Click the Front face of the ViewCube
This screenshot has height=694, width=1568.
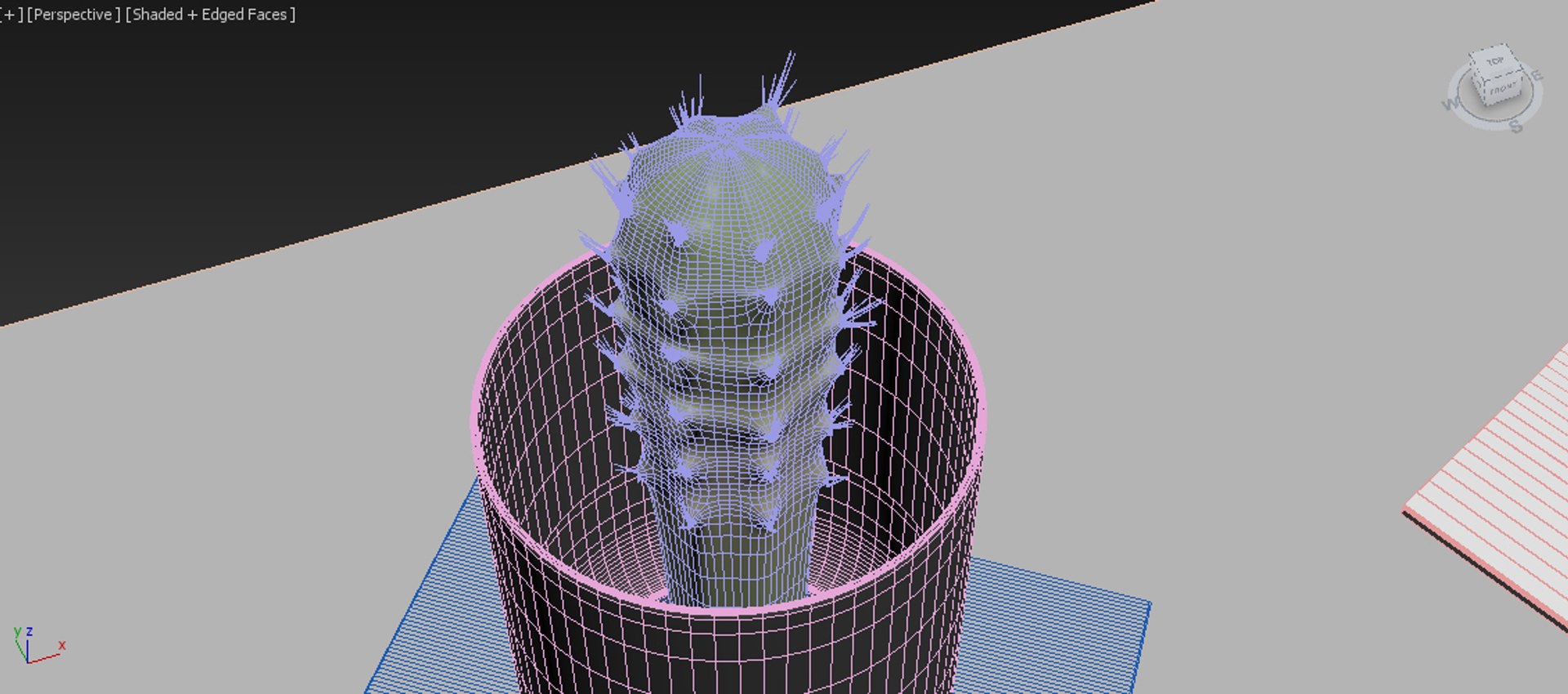(1502, 90)
